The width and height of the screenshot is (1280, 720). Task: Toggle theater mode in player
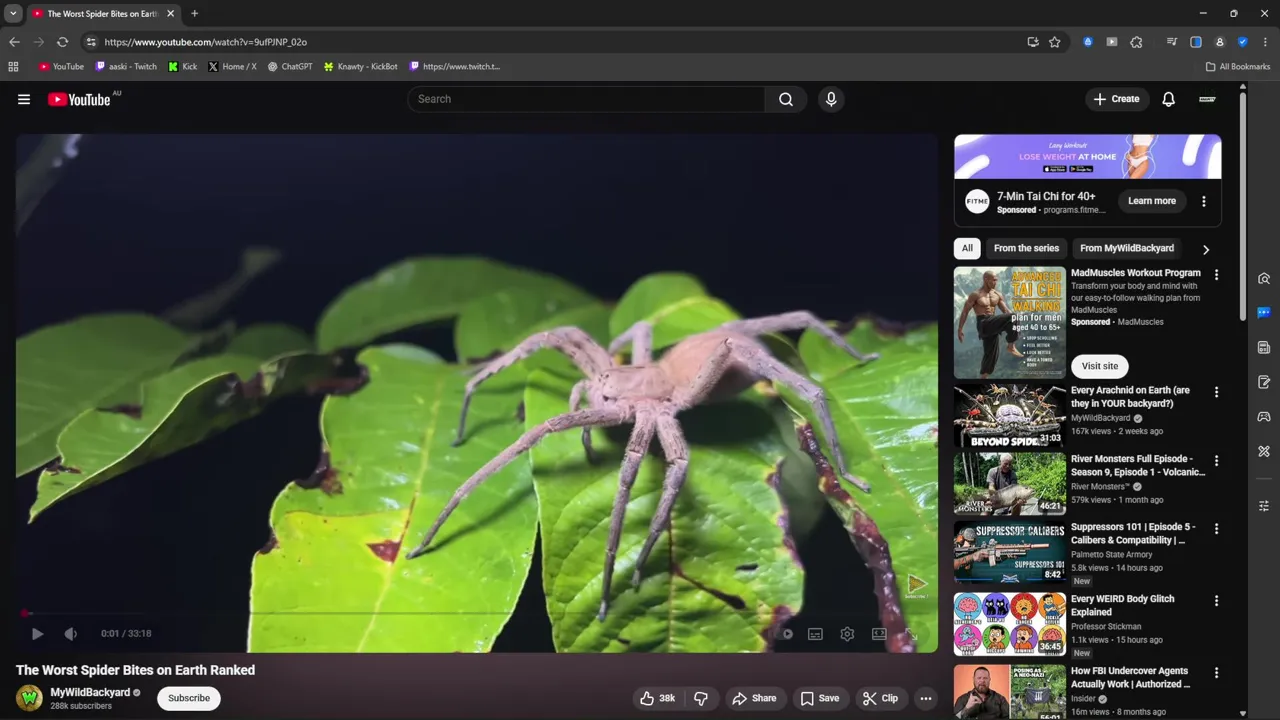(879, 634)
